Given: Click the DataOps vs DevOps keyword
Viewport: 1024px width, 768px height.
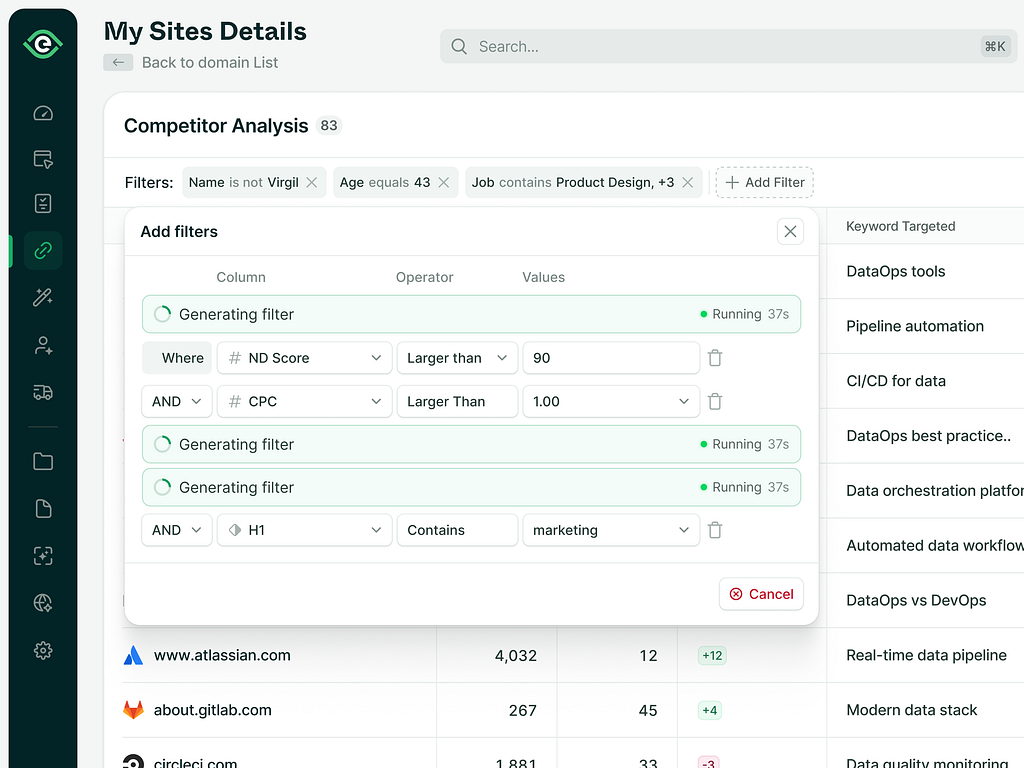Looking at the screenshot, I should [916, 600].
